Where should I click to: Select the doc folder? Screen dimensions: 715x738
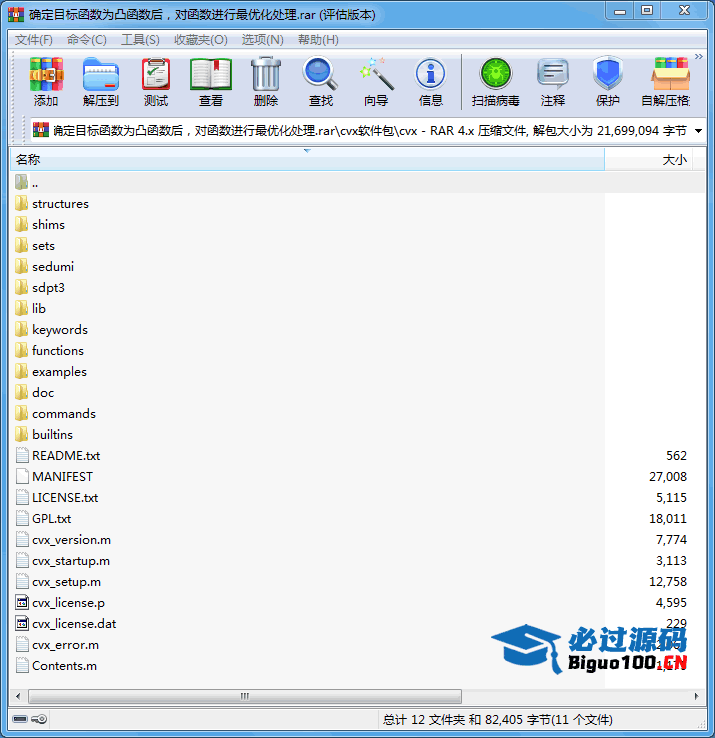(x=43, y=393)
